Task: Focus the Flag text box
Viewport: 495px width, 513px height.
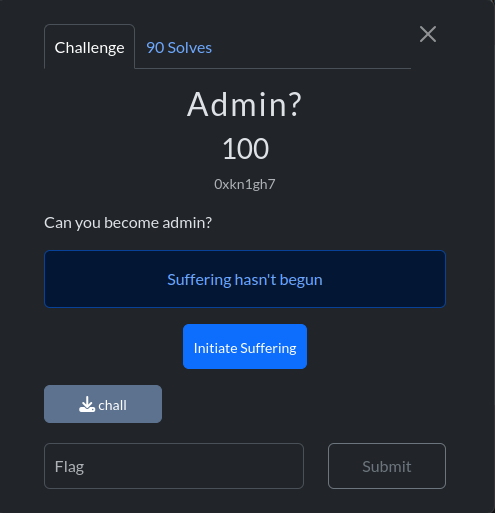Action: [174, 466]
